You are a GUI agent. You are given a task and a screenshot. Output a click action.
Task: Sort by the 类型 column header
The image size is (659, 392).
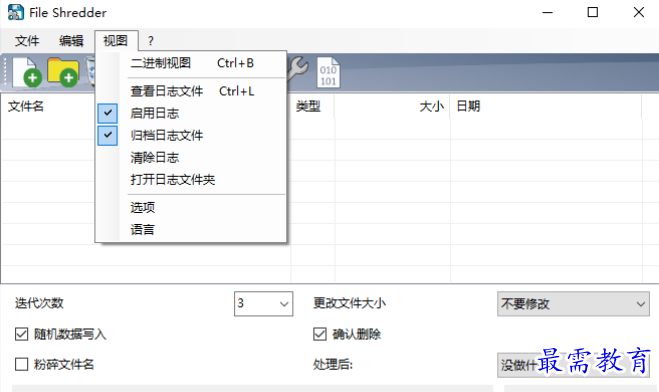(x=308, y=106)
